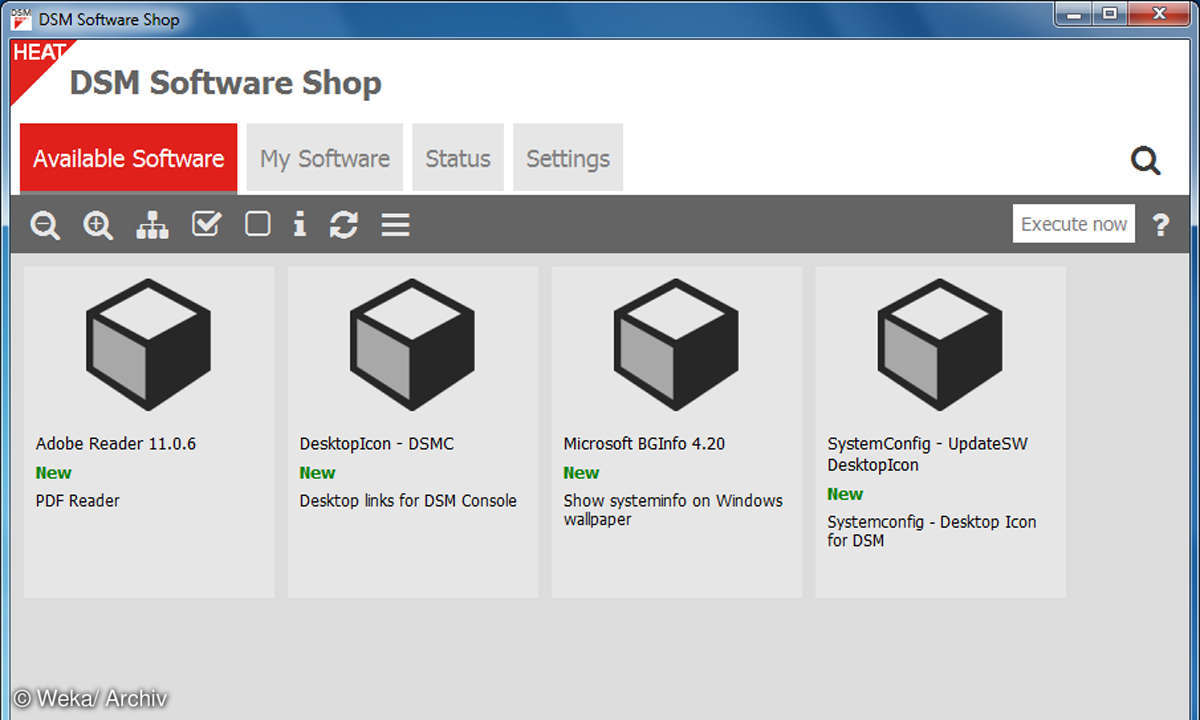Maximize the DSM Software Shop window

click(1109, 14)
